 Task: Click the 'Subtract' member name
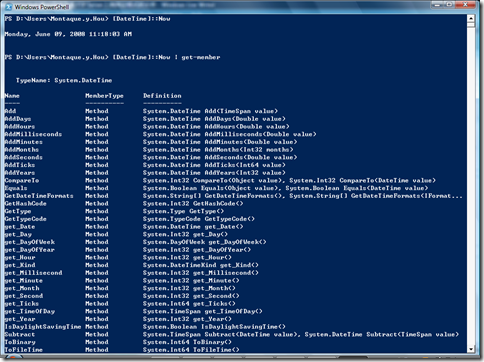tap(20, 334)
